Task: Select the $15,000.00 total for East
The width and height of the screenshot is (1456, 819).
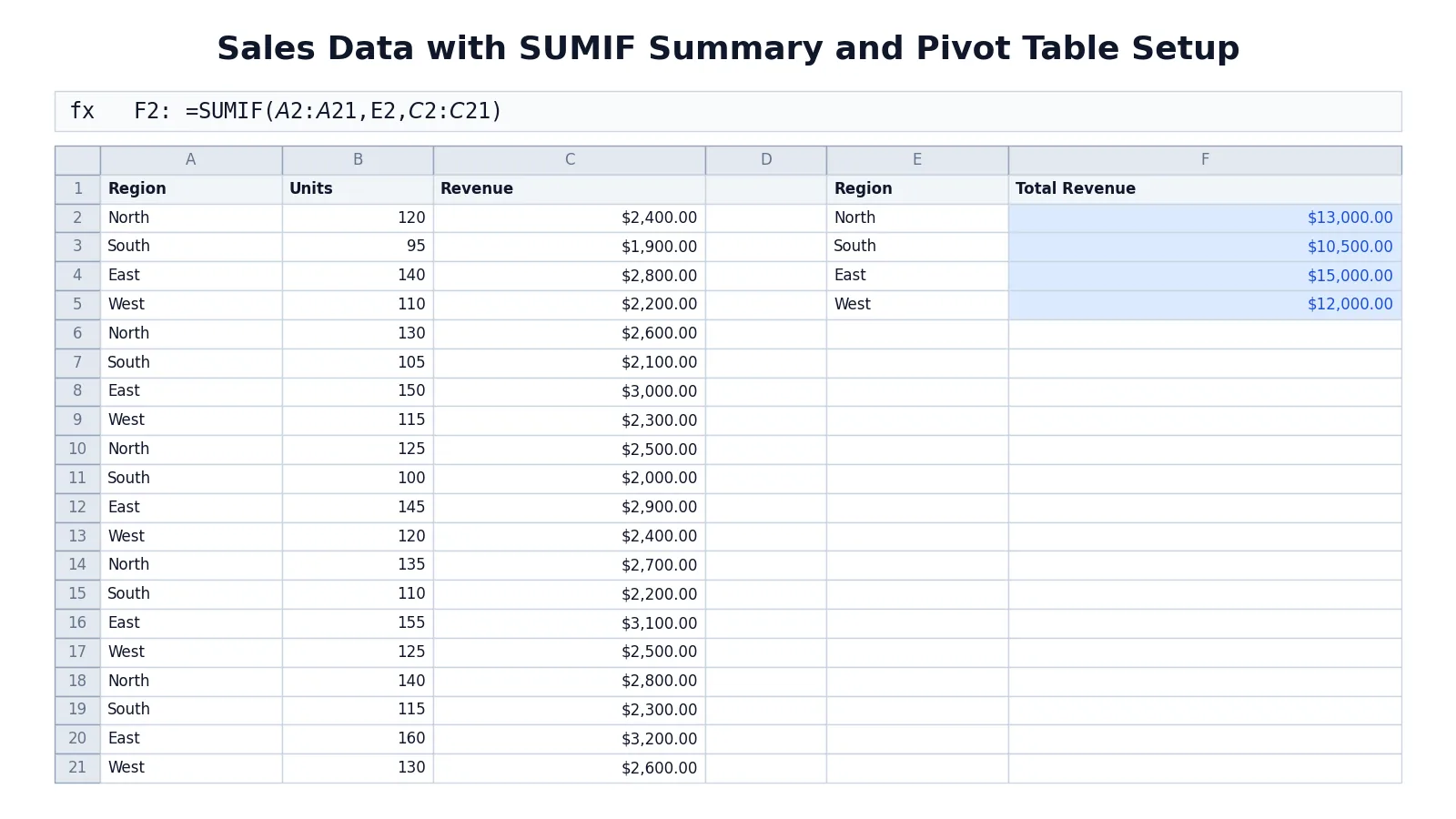Action: [1205, 276]
